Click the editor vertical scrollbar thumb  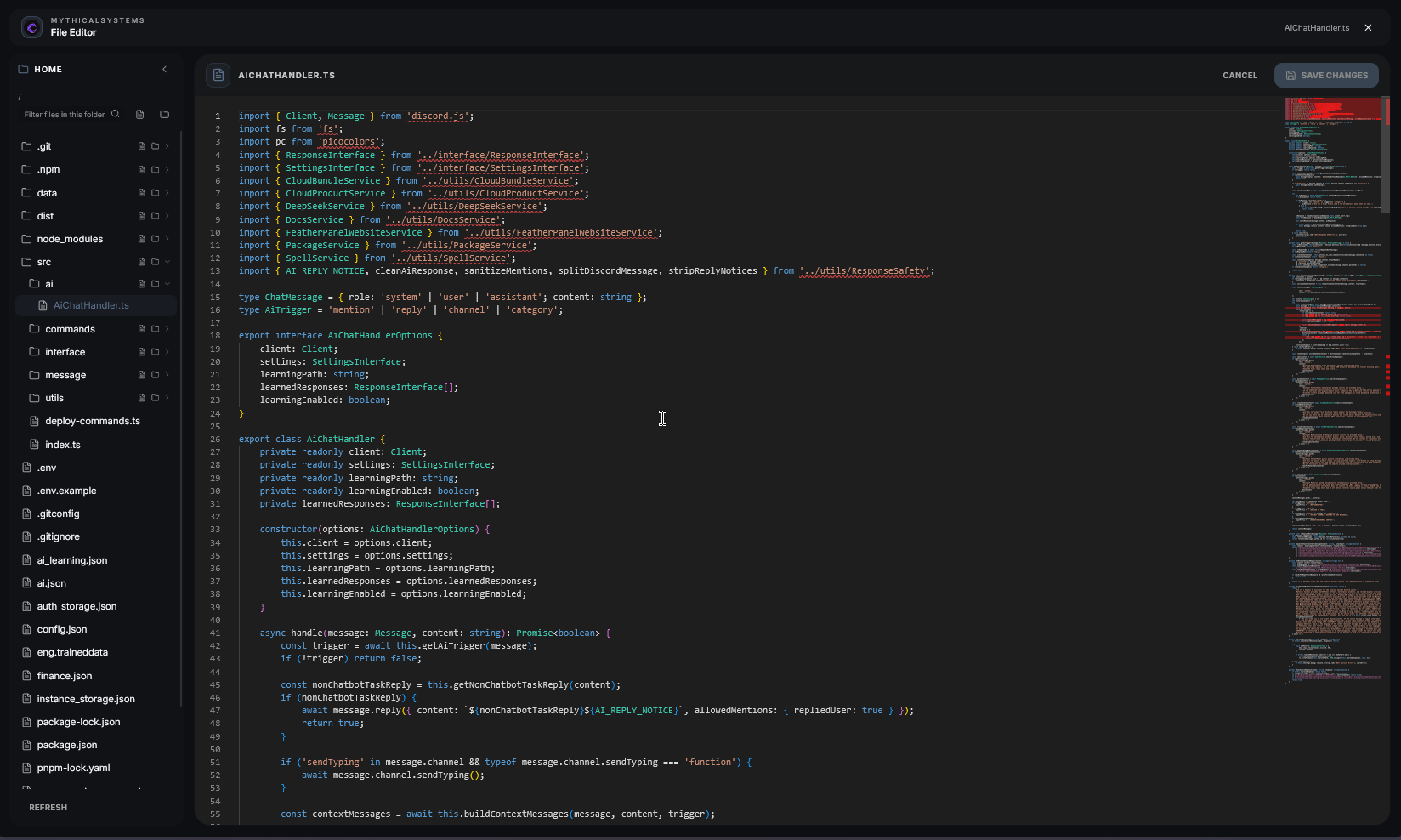pos(1386,155)
